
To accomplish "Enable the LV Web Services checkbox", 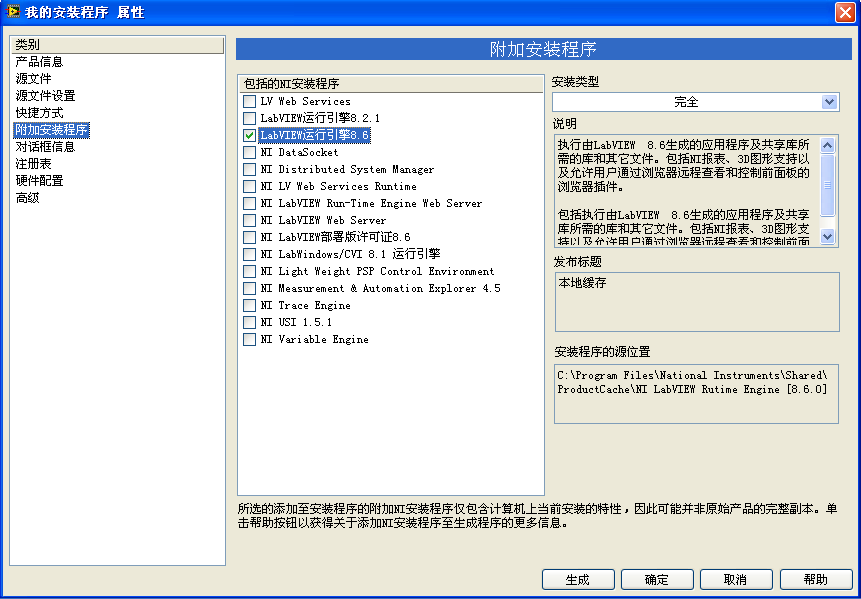I will tap(249, 102).
